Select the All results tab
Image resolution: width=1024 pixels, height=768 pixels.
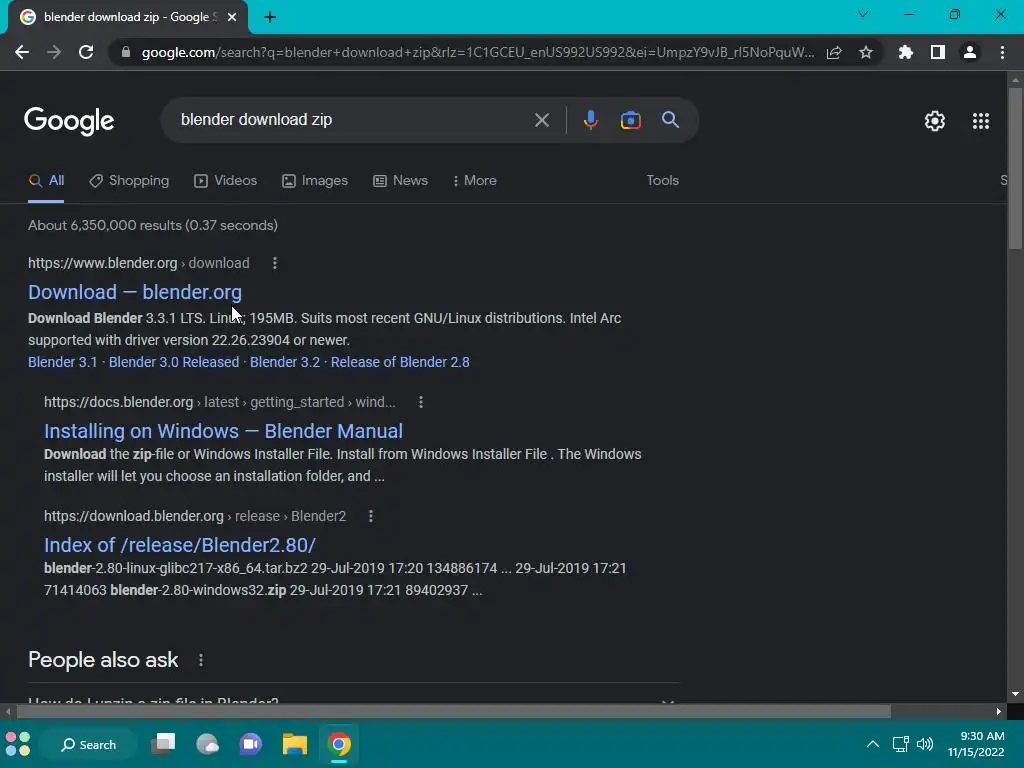46,181
